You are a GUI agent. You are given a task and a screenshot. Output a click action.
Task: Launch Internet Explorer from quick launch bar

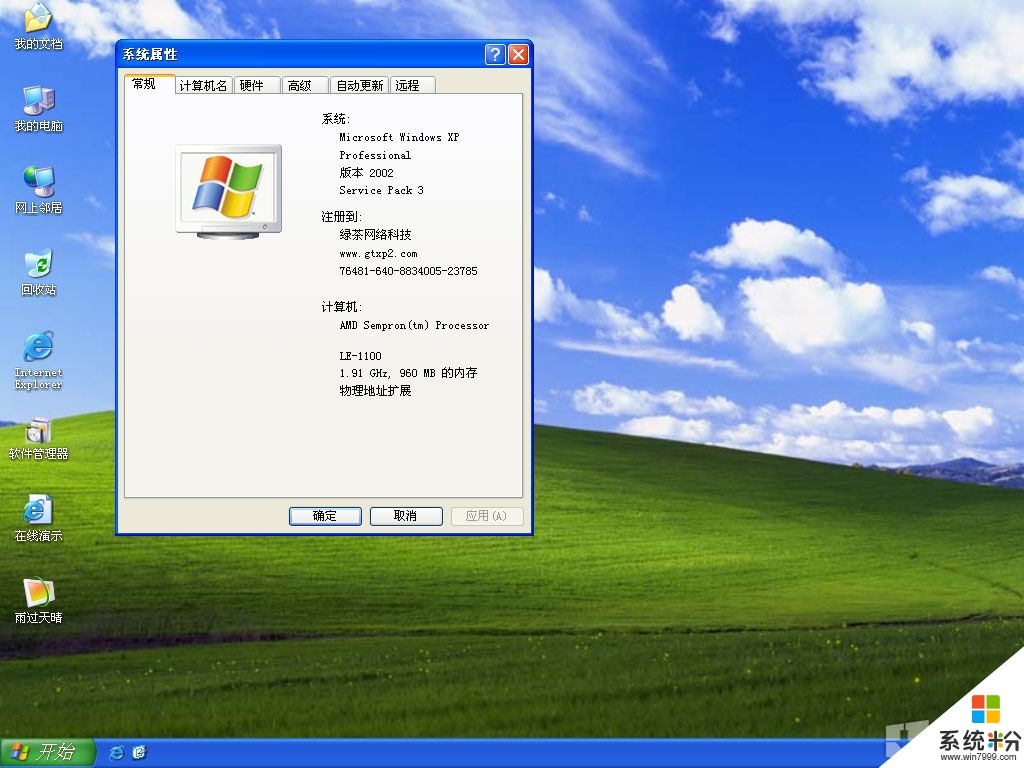[x=116, y=752]
